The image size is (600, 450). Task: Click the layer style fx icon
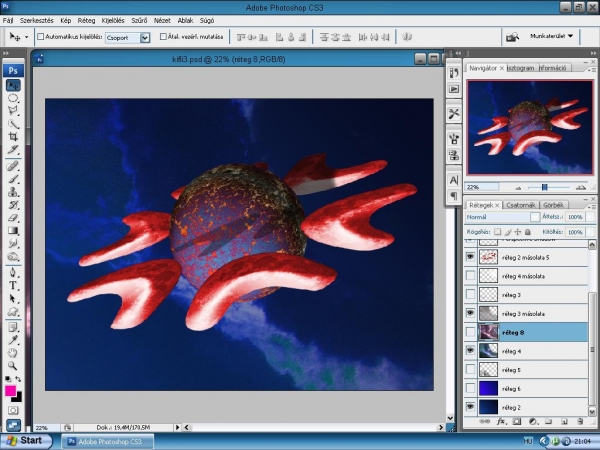tap(501, 422)
